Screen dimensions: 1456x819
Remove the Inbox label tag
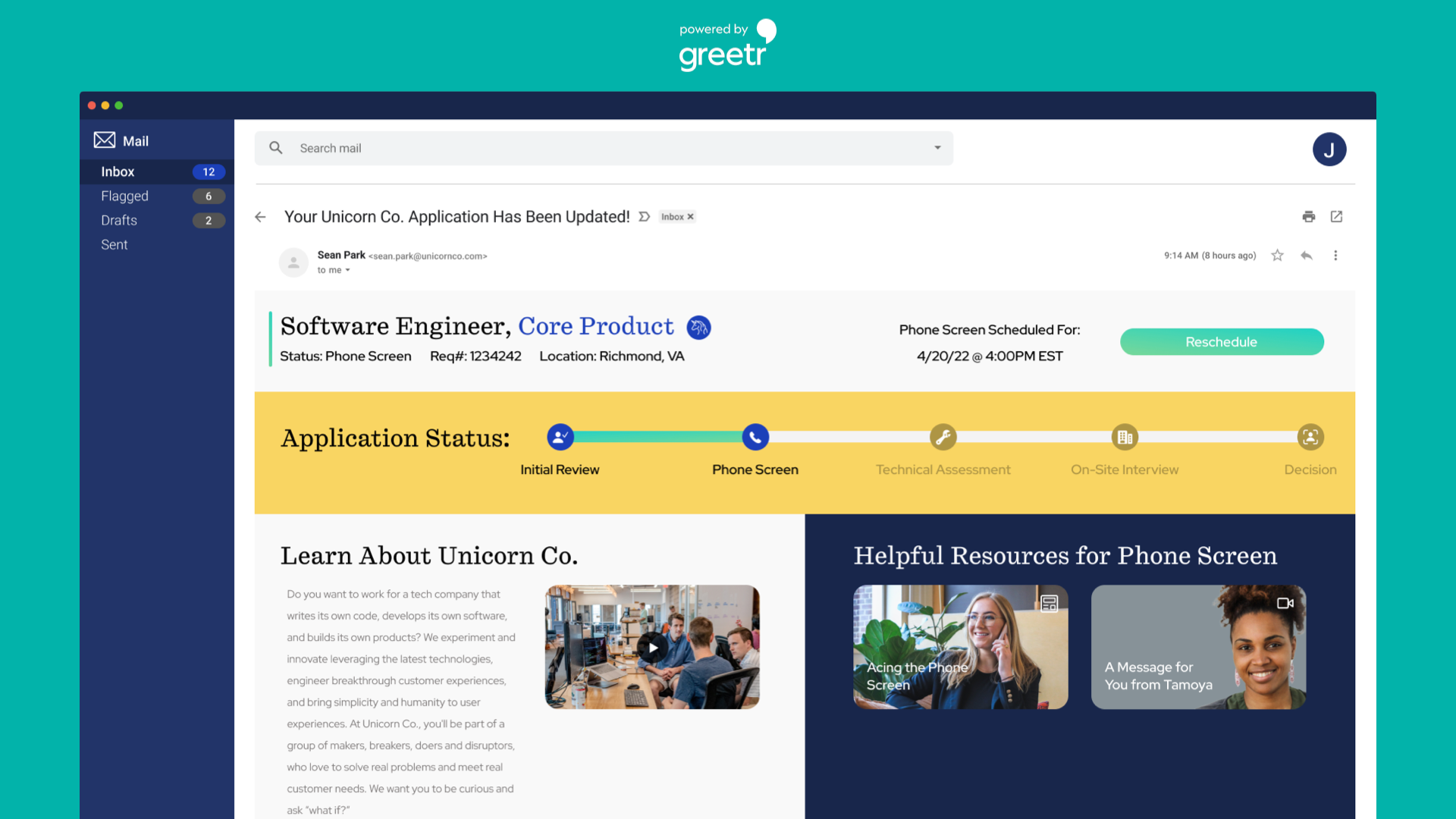click(691, 217)
